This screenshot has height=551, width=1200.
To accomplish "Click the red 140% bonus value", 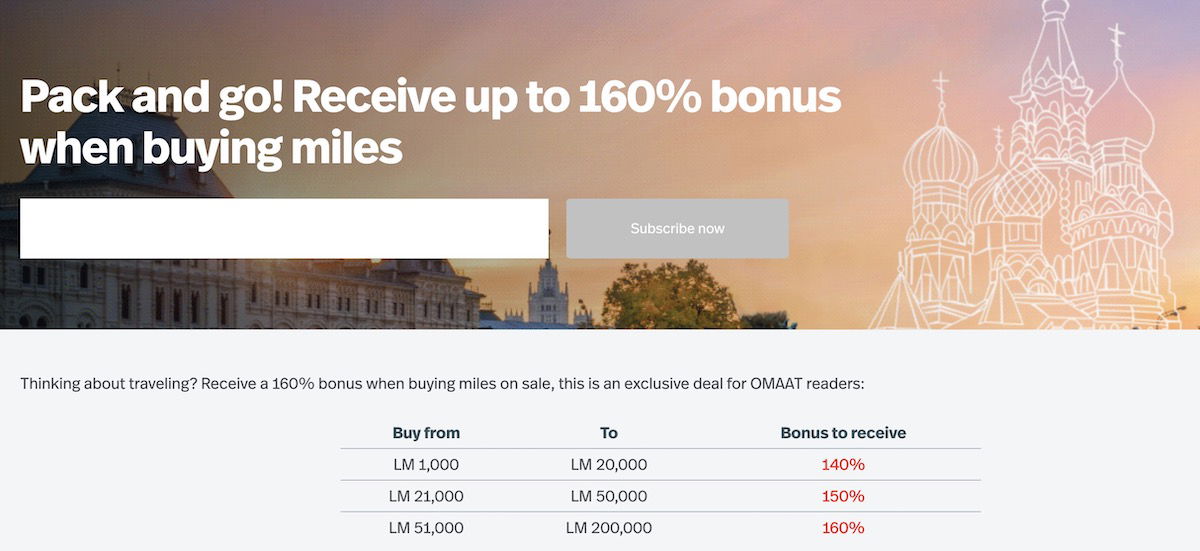I will pyautogui.click(x=843, y=465).
